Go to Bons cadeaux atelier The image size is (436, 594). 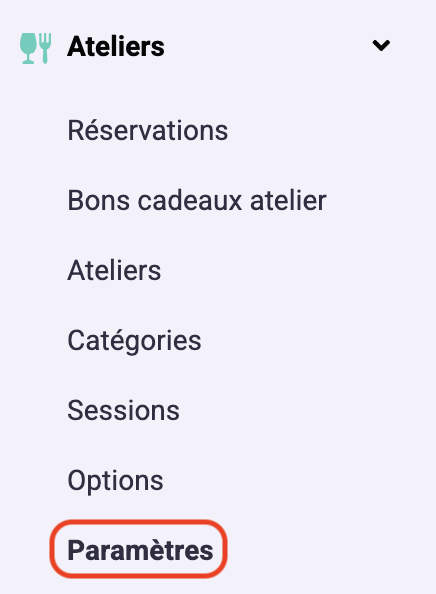(197, 201)
